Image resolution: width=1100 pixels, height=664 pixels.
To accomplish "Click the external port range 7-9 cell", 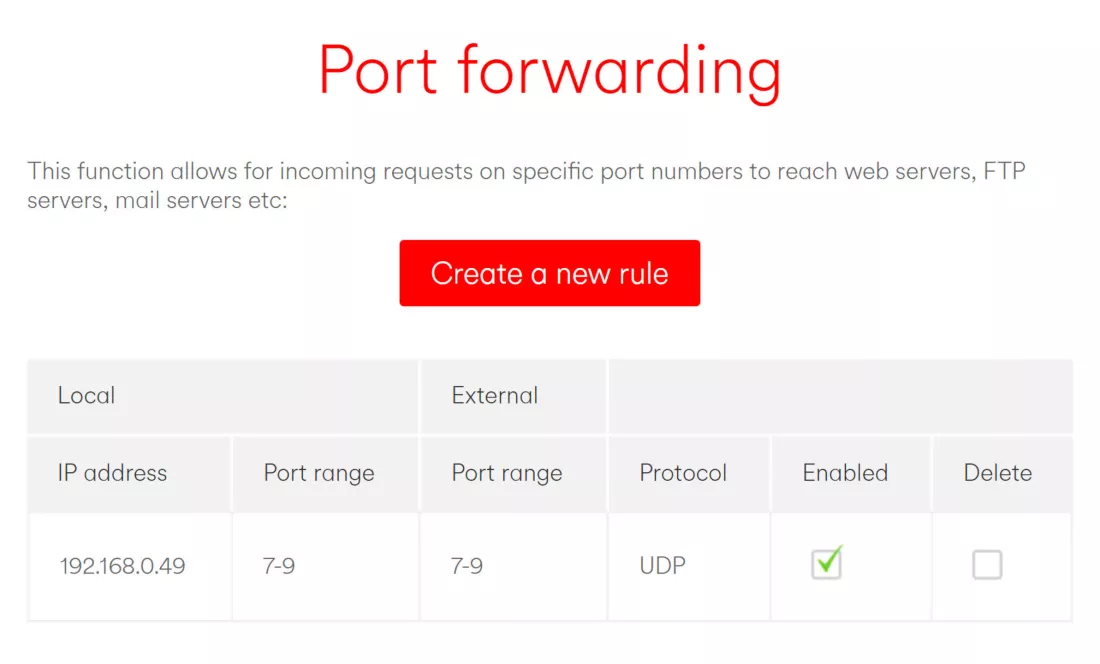I will click(467, 566).
